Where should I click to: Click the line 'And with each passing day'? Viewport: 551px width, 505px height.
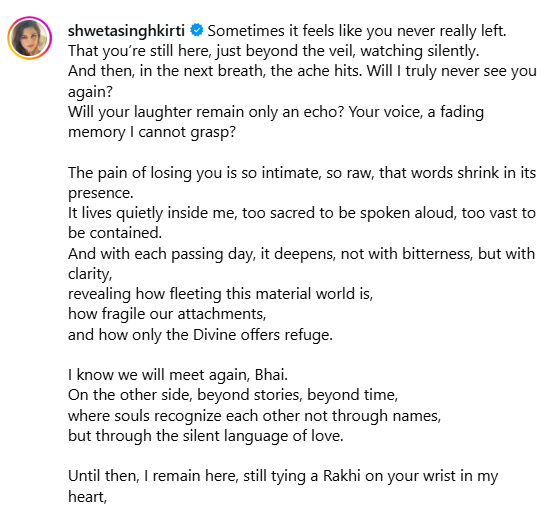[302, 254]
